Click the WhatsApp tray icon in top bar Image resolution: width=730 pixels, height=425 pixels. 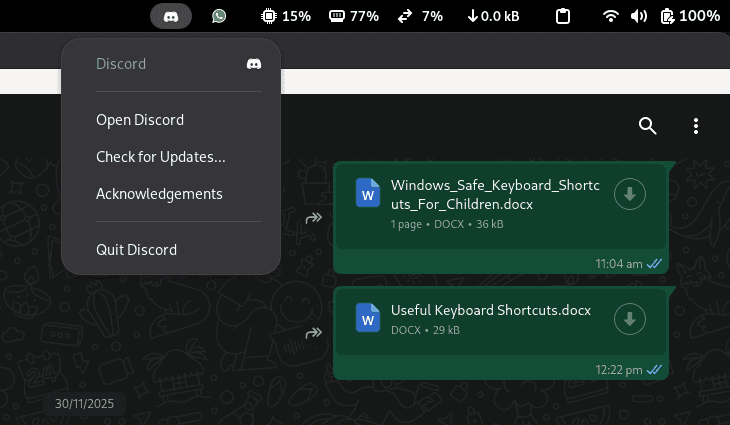coord(219,16)
